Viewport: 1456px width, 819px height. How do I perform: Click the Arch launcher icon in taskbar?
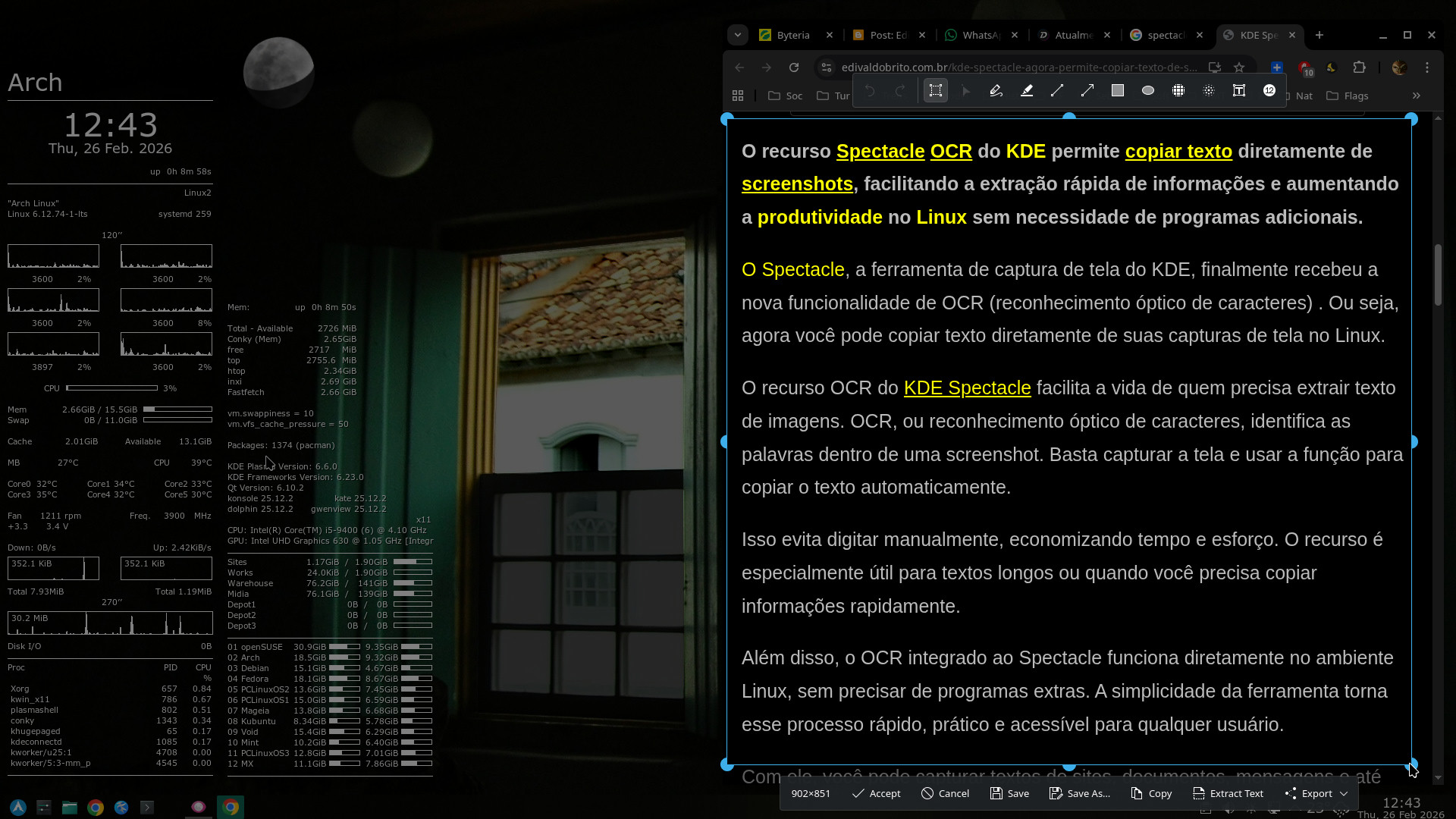18,808
